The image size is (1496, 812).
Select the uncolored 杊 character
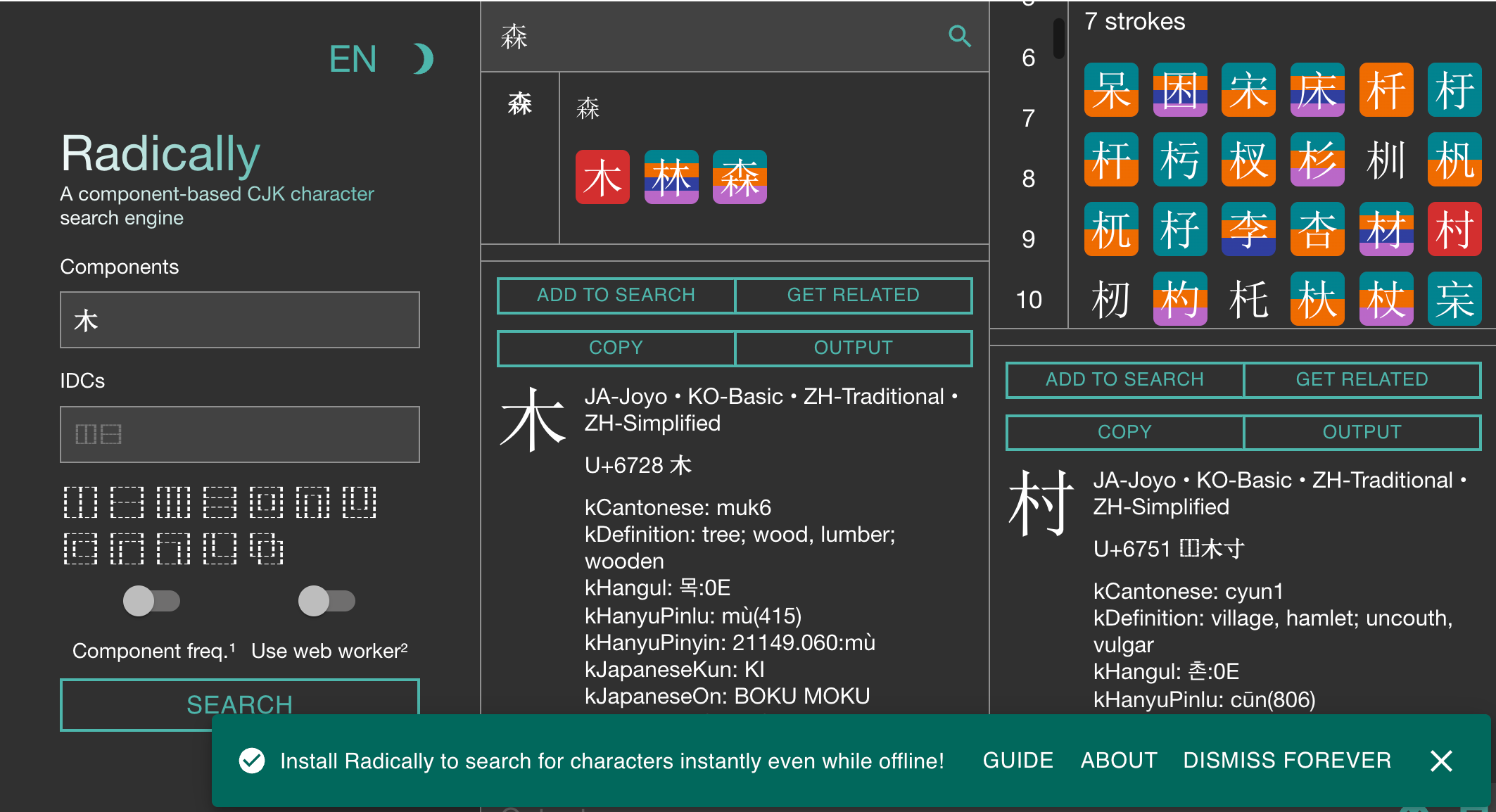(1386, 160)
